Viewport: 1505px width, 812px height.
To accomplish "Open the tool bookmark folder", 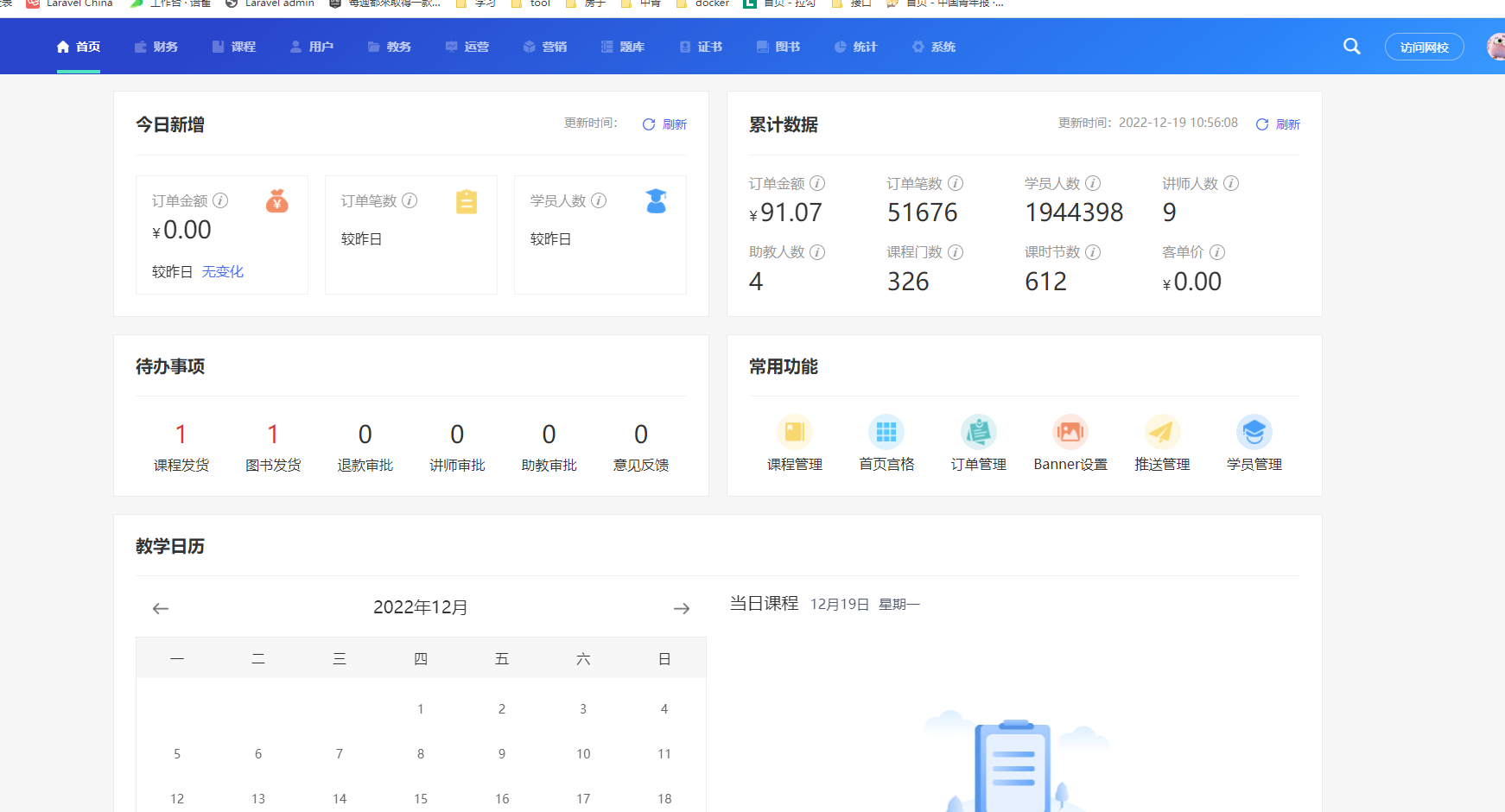I will [530, 3].
